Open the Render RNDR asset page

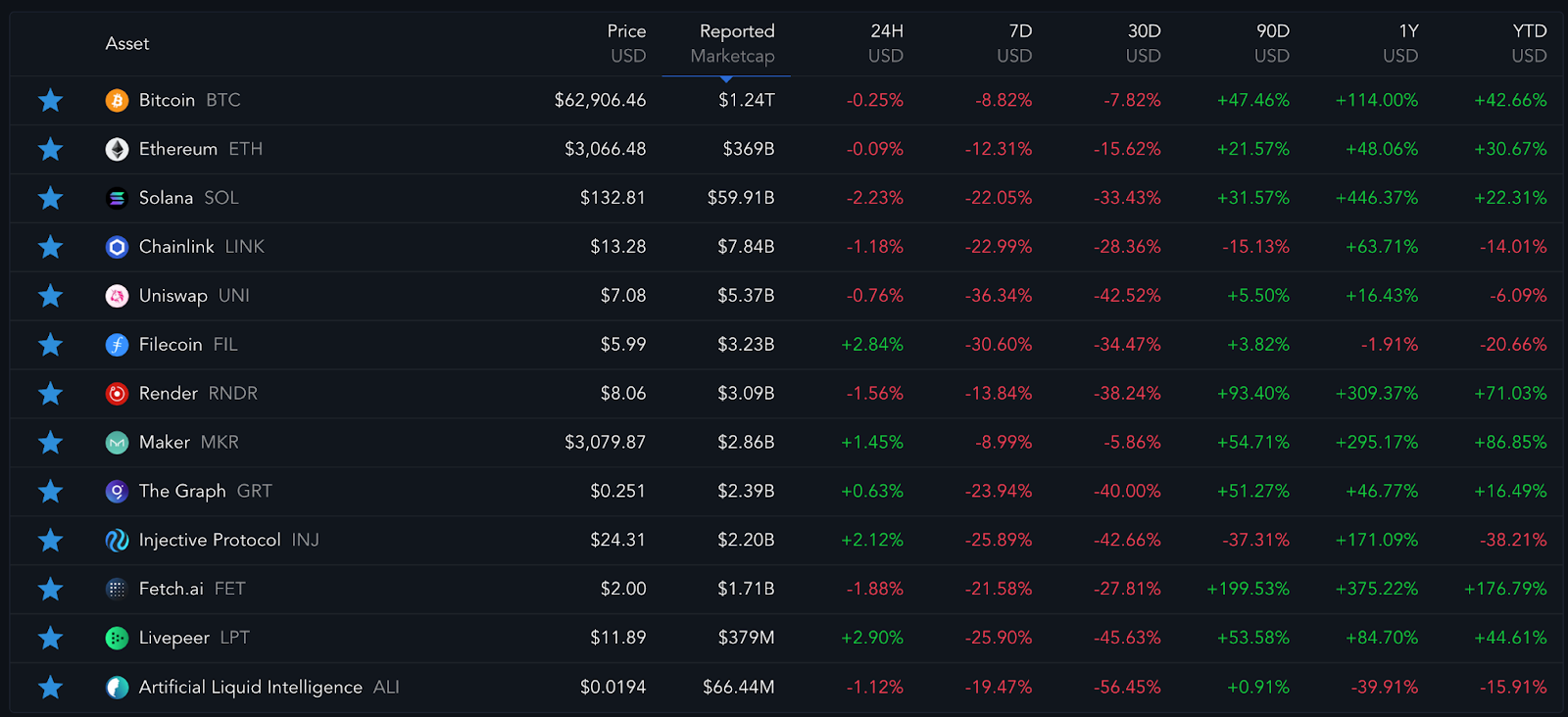click(199, 394)
